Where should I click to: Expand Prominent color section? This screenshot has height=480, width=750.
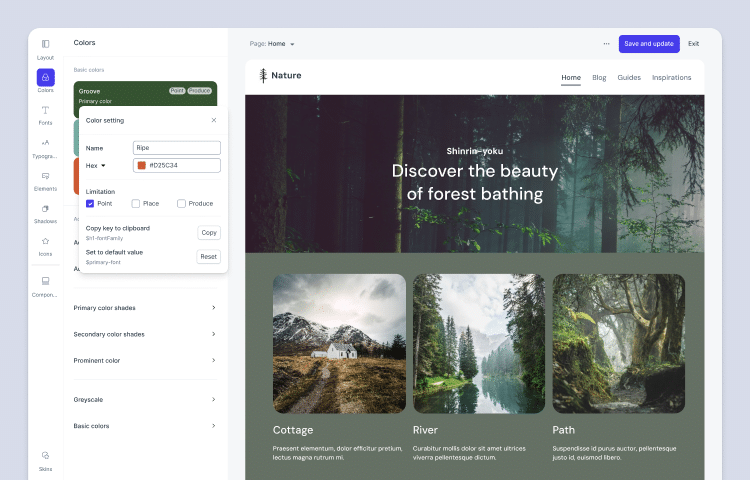pos(145,360)
